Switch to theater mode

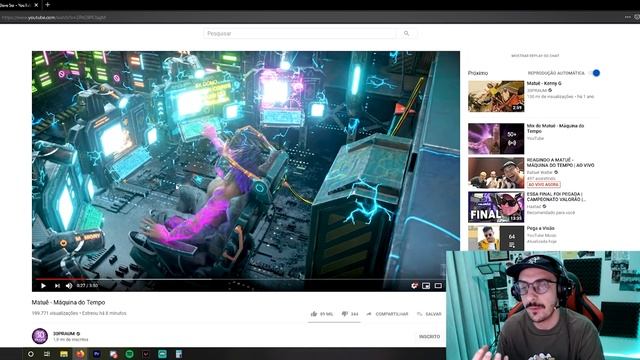[x=438, y=286]
